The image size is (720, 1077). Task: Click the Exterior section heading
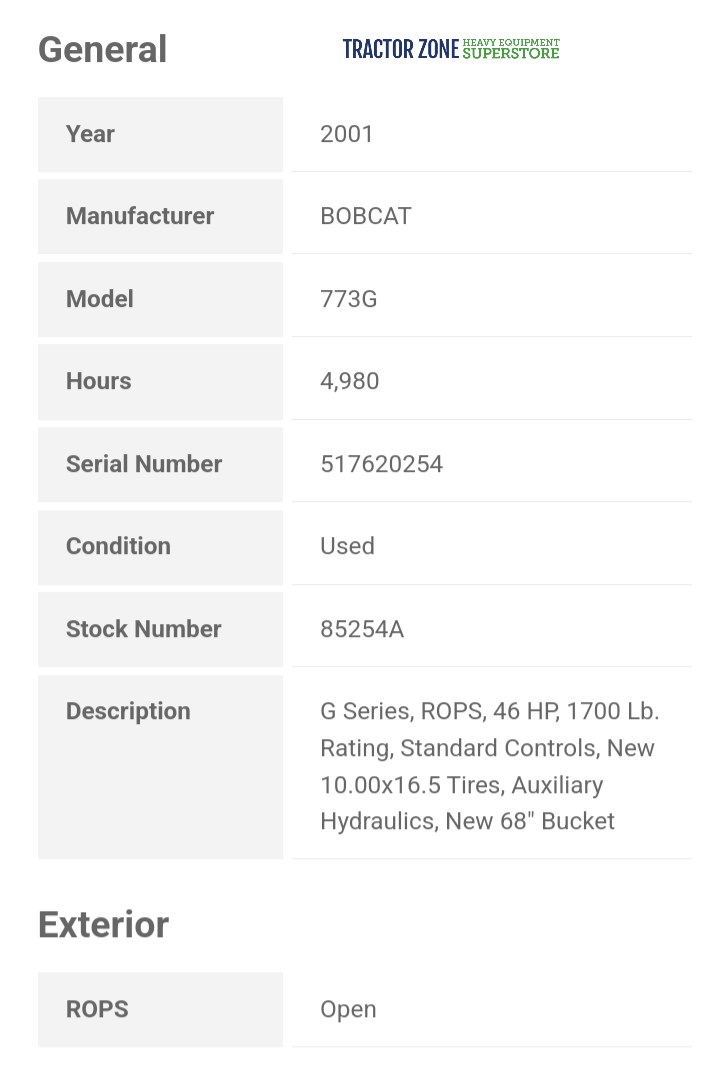(x=103, y=925)
